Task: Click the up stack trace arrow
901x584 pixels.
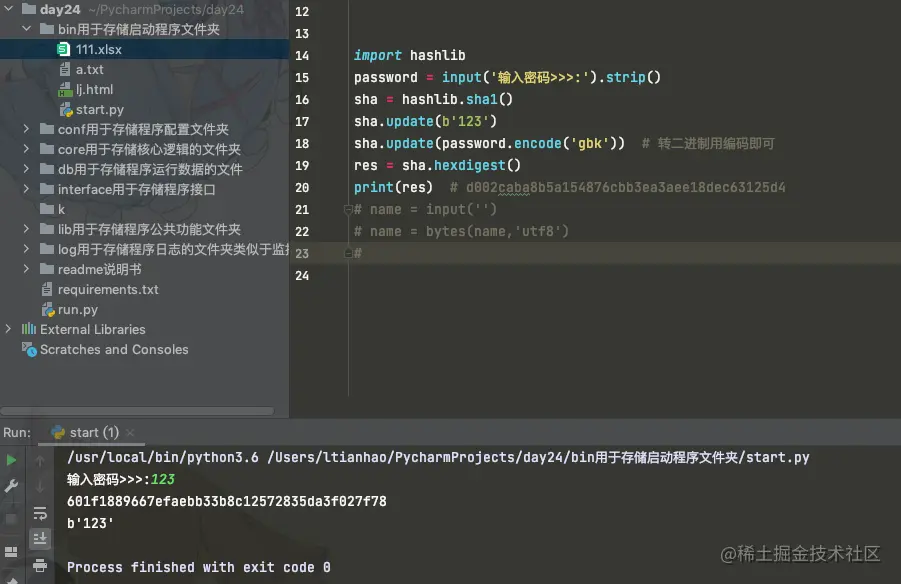Action: [x=40, y=461]
